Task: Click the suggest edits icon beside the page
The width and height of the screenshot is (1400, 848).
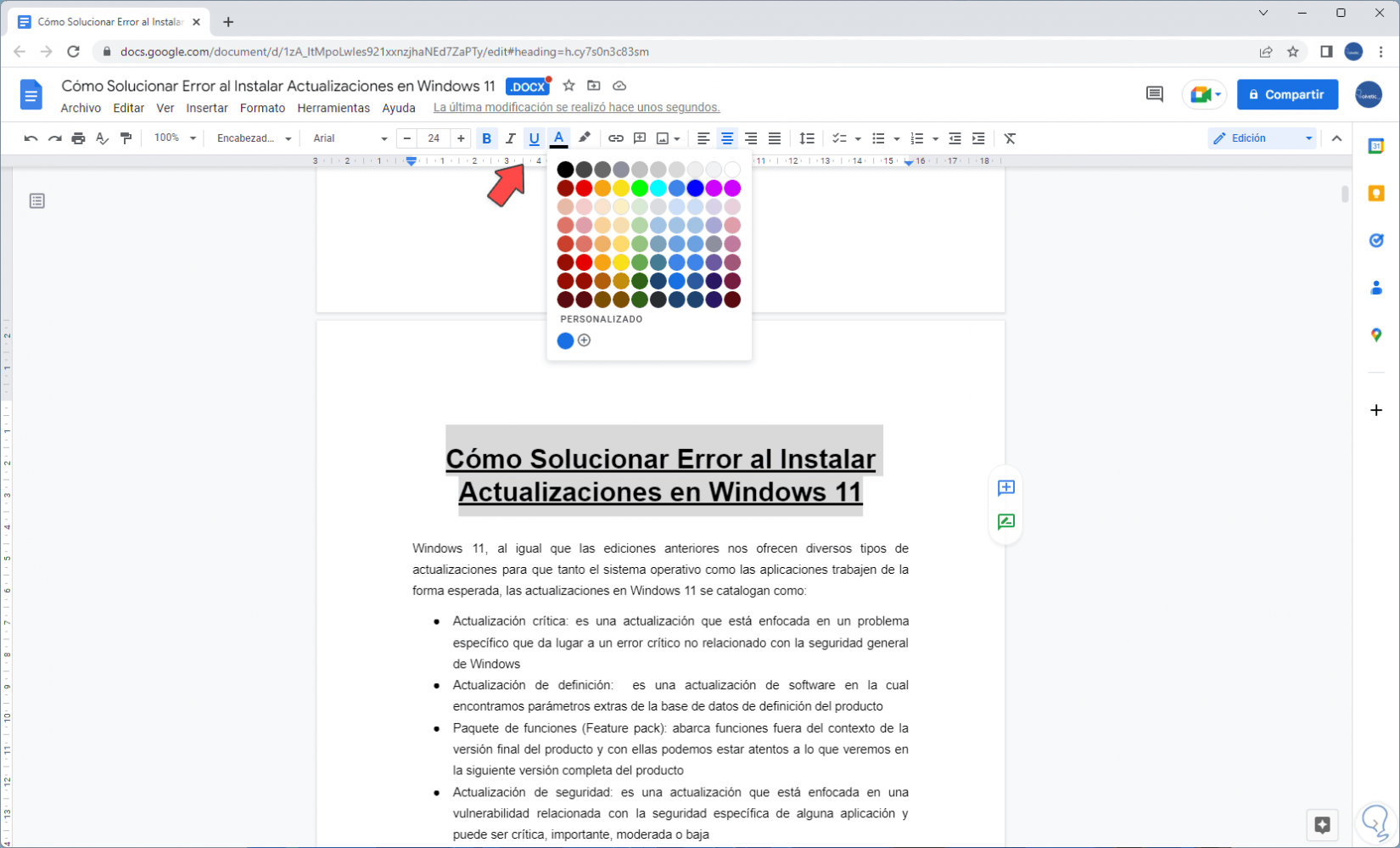Action: (x=1005, y=522)
